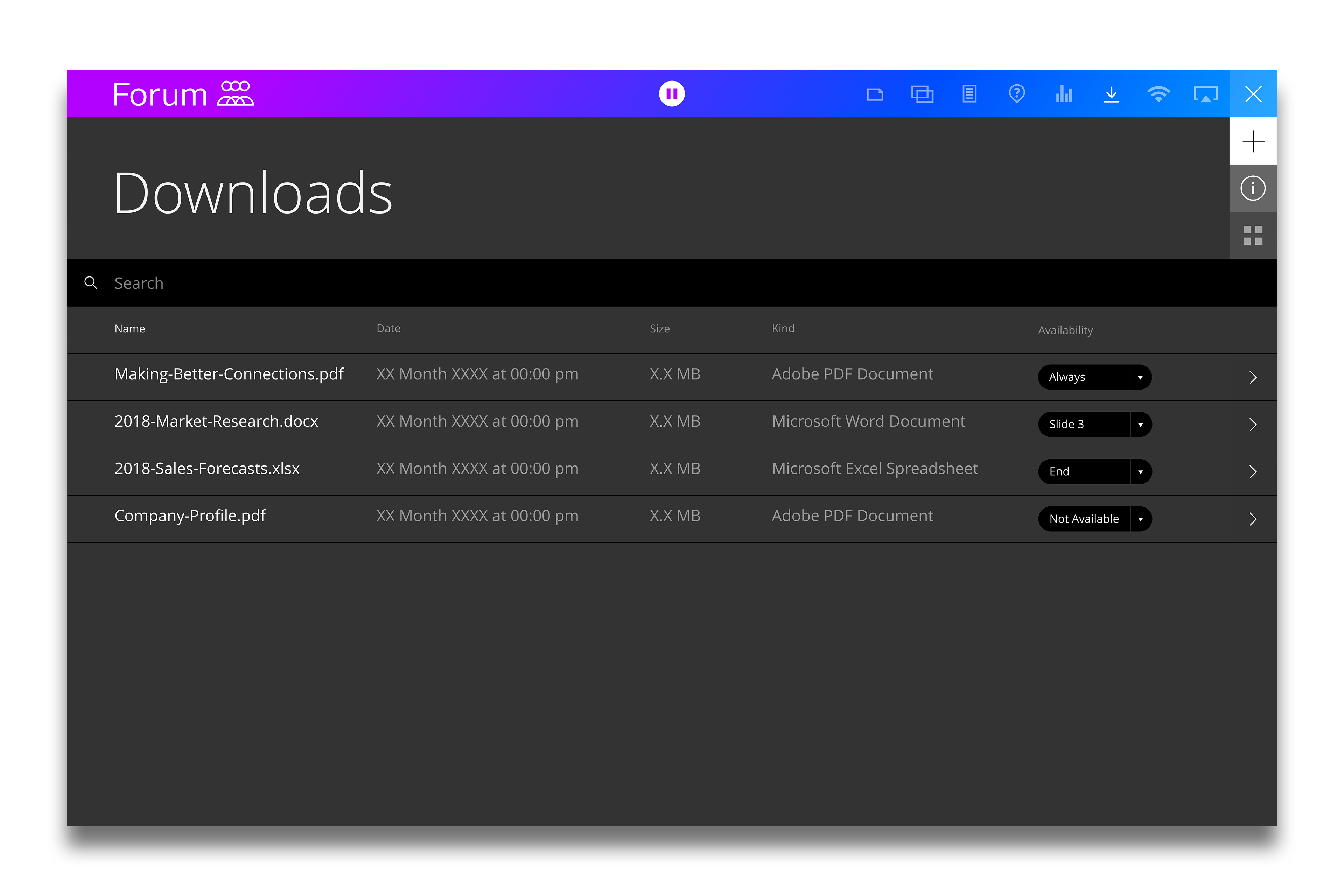Click Microsoft Word Document kind cell

click(x=868, y=421)
